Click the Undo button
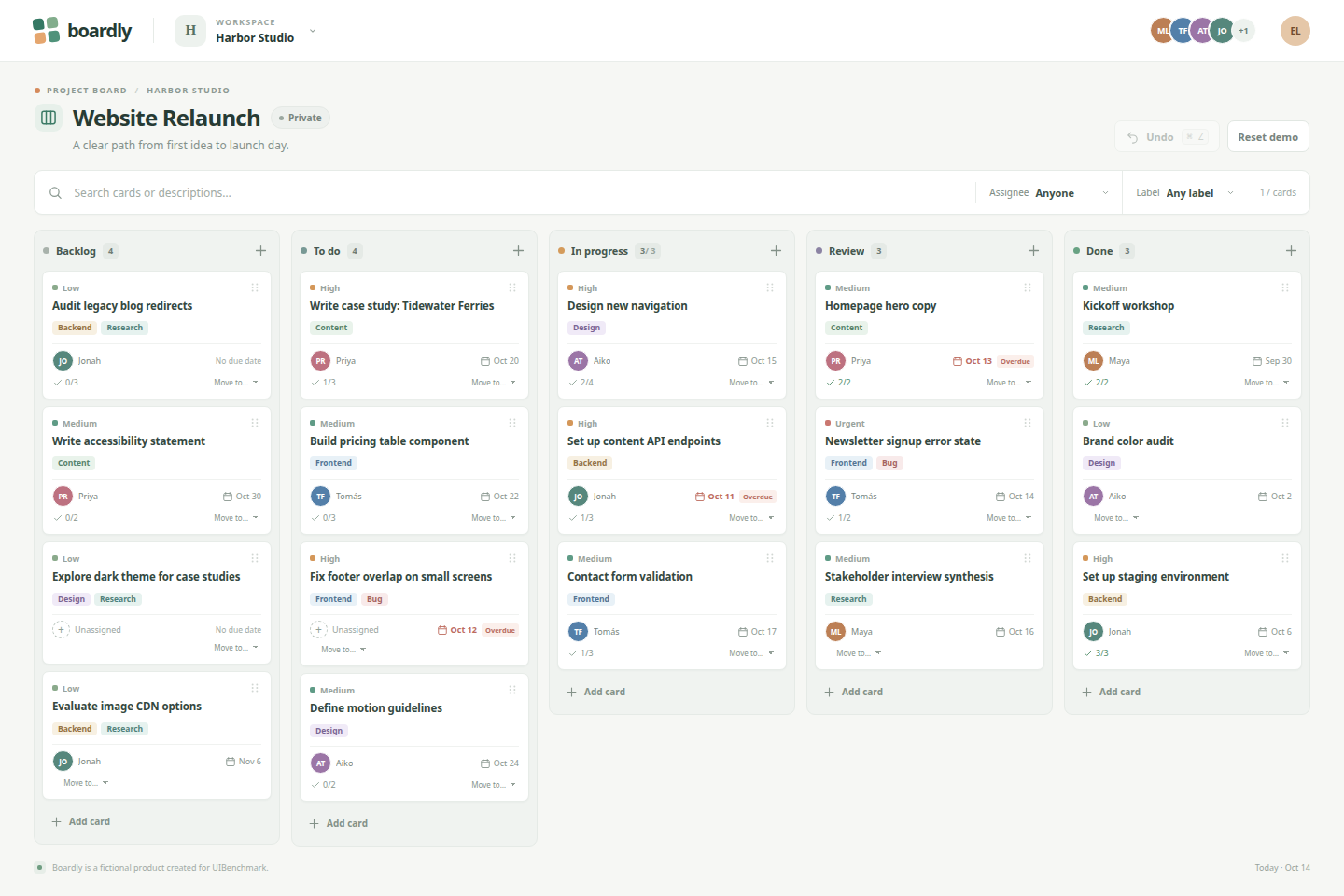Image resolution: width=1344 pixels, height=896 pixels. click(x=1167, y=137)
